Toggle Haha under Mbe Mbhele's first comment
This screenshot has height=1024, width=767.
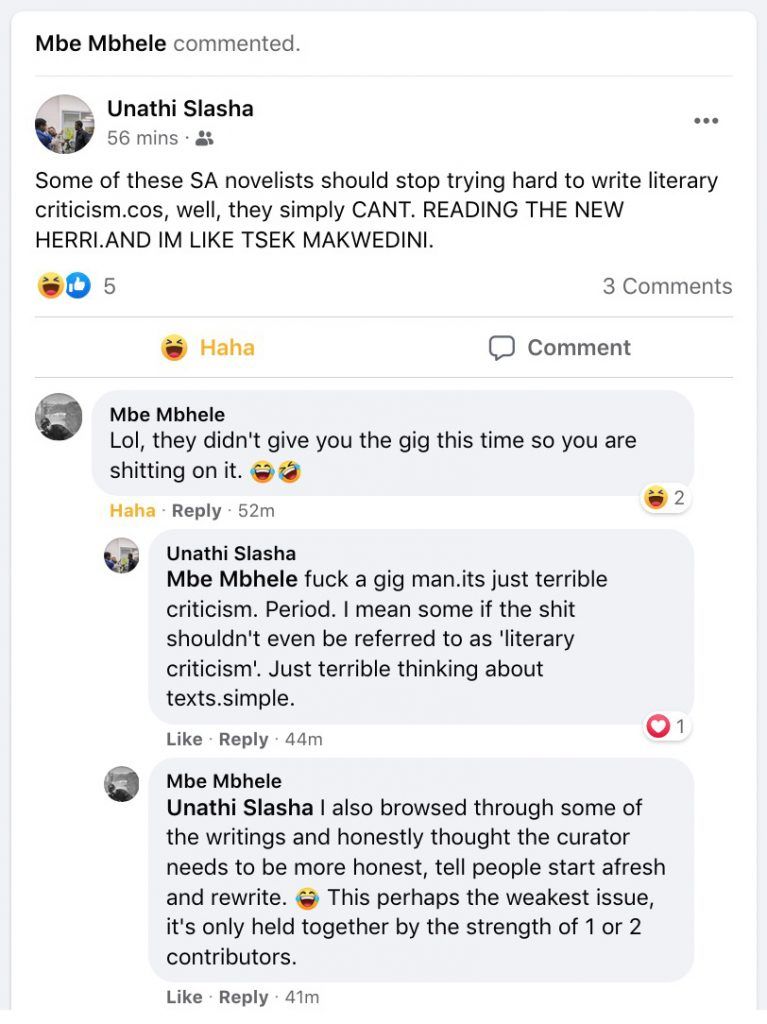132,510
